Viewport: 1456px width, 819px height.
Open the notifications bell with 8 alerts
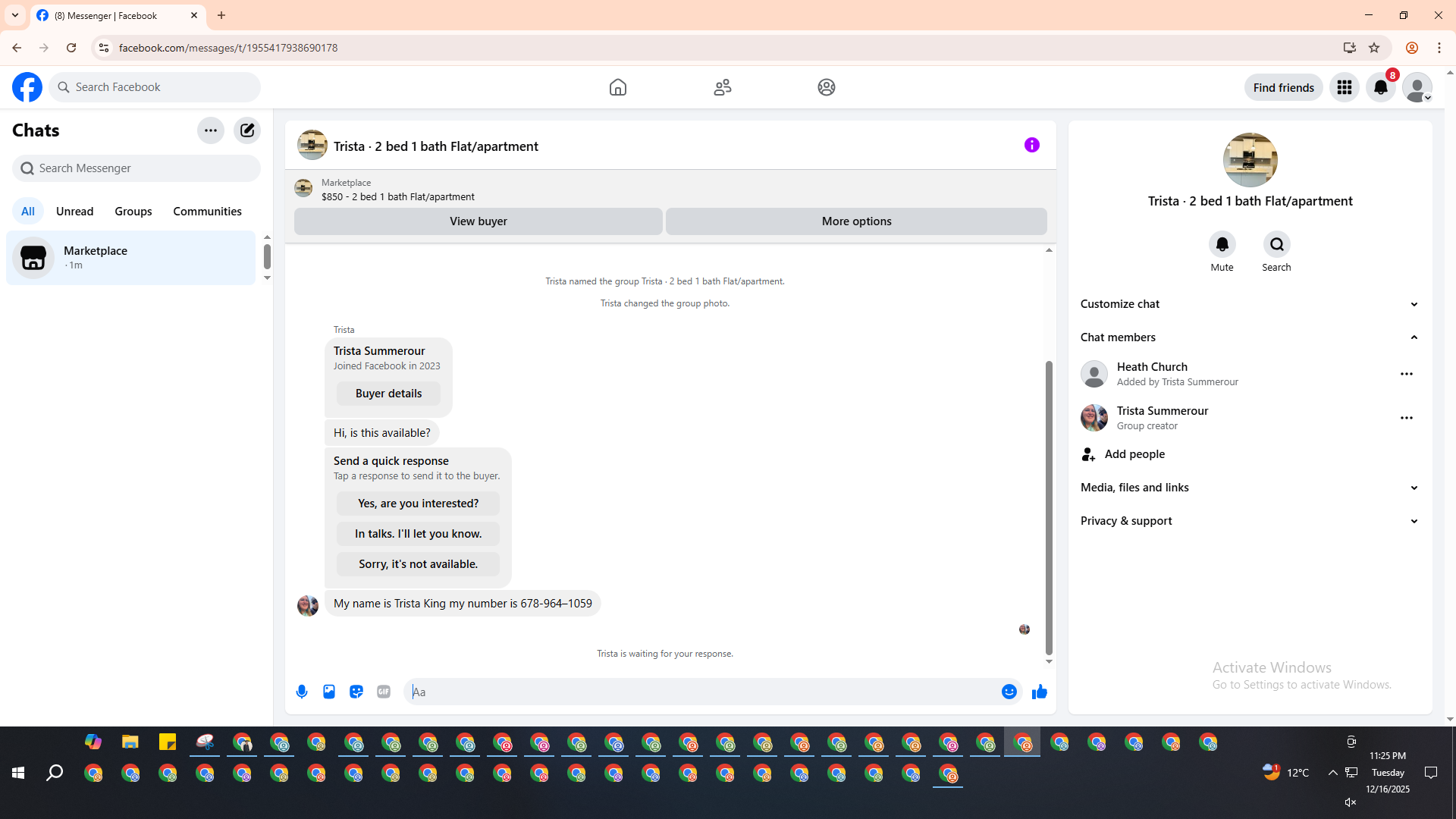tap(1381, 87)
